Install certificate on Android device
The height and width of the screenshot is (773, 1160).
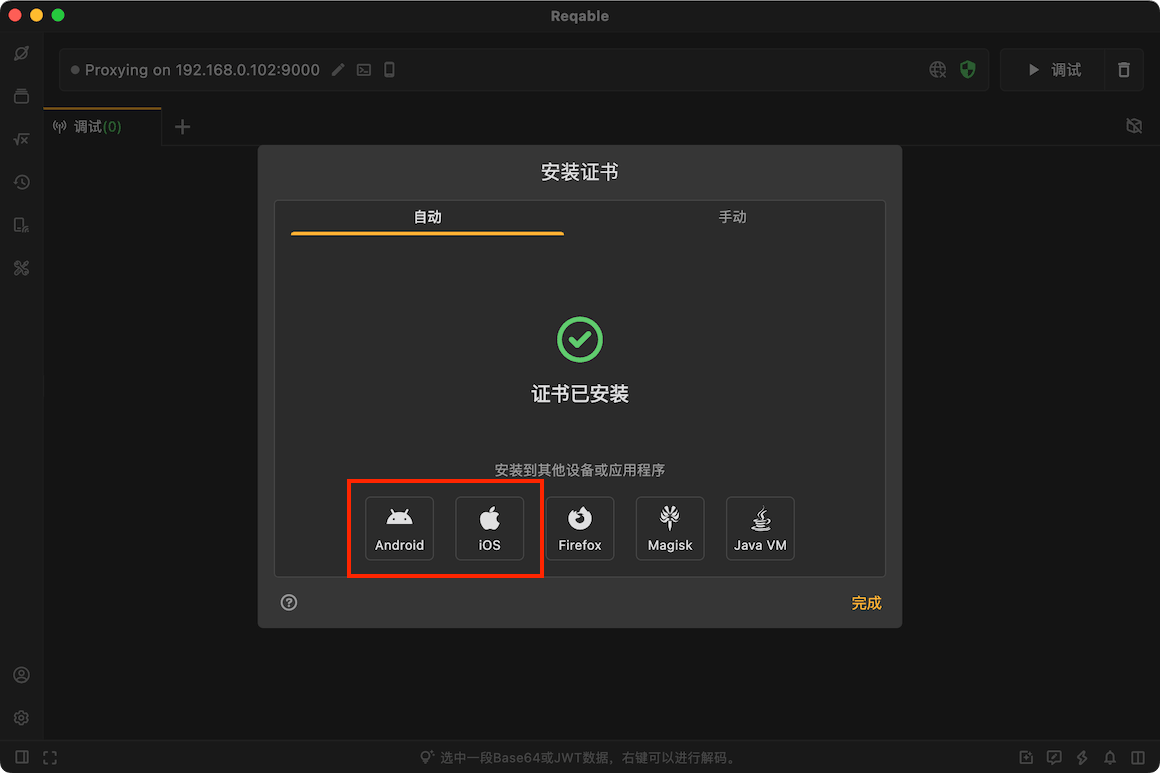pyautogui.click(x=399, y=528)
